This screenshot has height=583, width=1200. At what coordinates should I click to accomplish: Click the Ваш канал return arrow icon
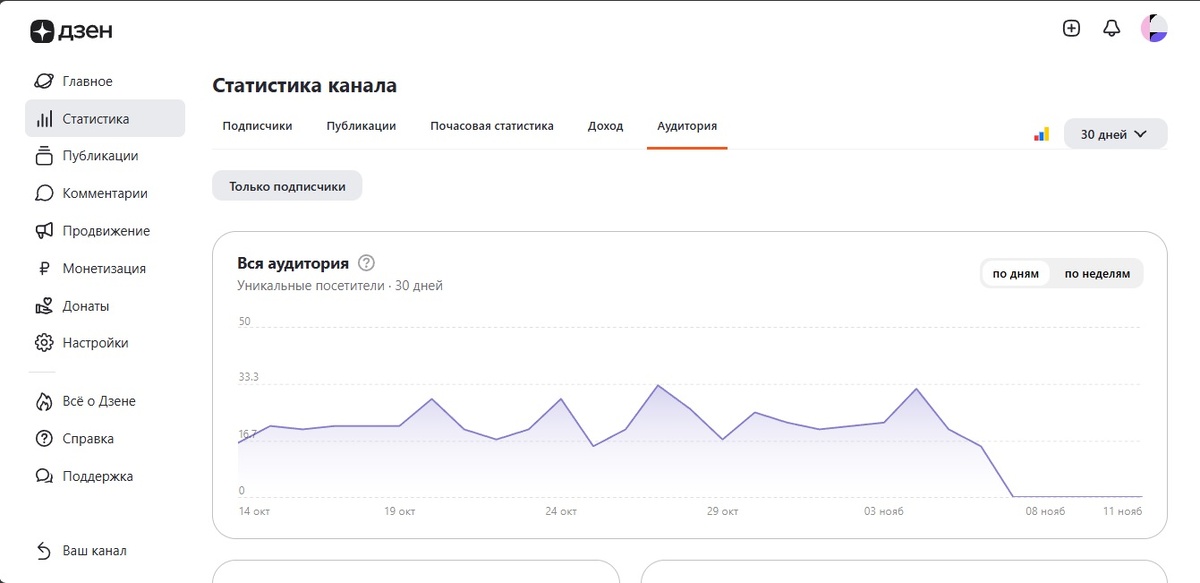[x=44, y=551]
